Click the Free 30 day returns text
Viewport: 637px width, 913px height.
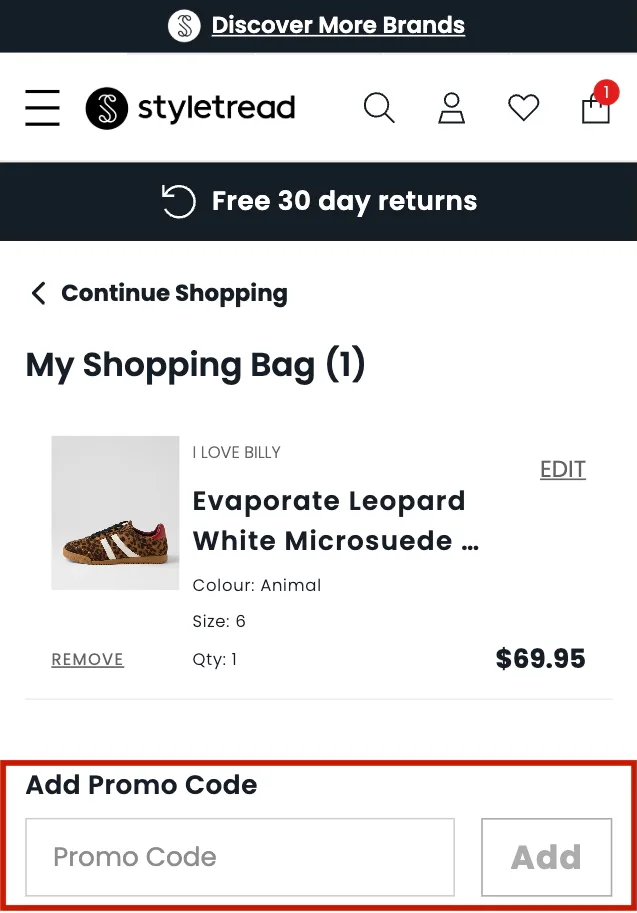click(344, 201)
